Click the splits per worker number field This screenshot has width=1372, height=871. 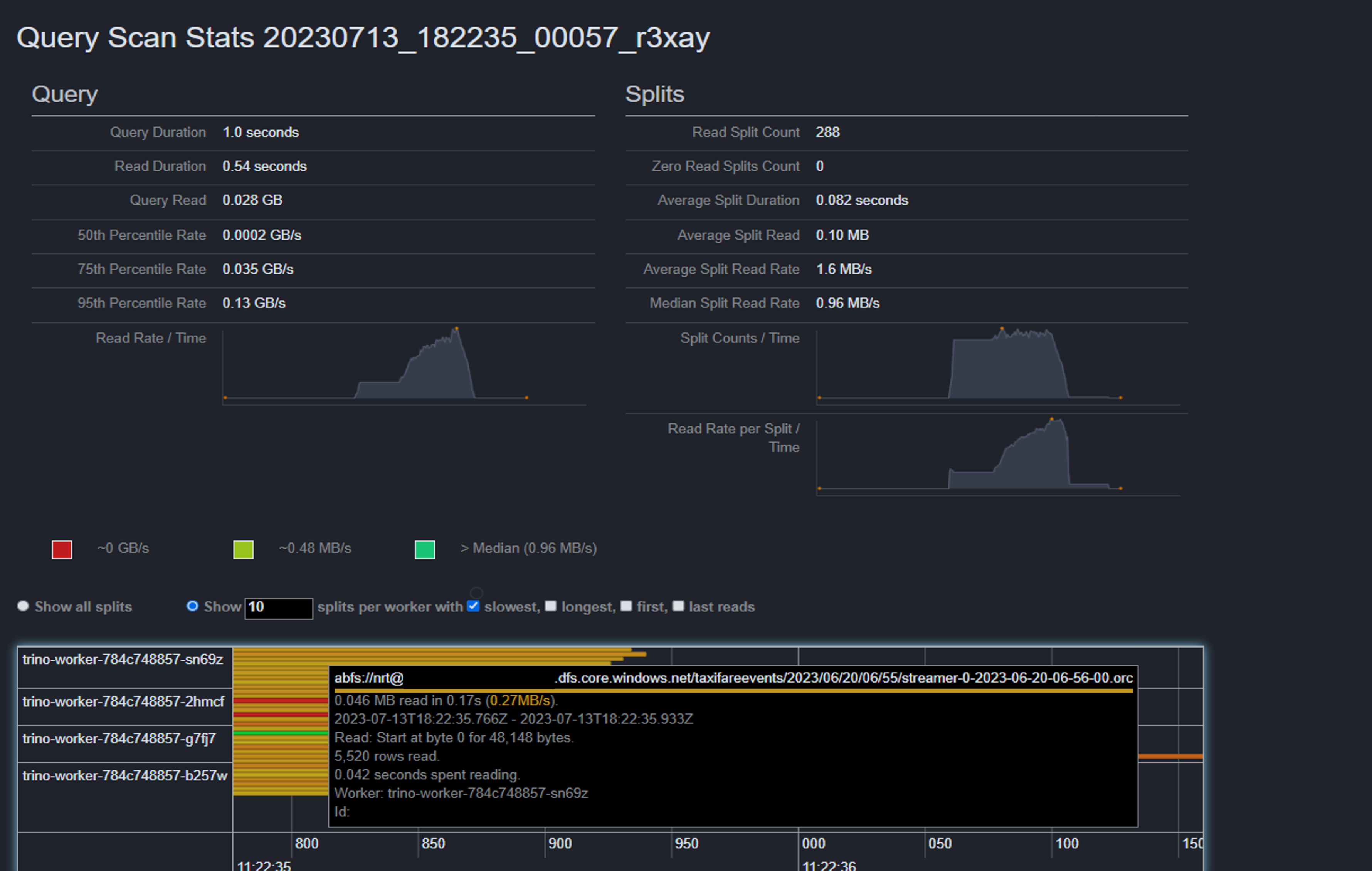pos(279,607)
